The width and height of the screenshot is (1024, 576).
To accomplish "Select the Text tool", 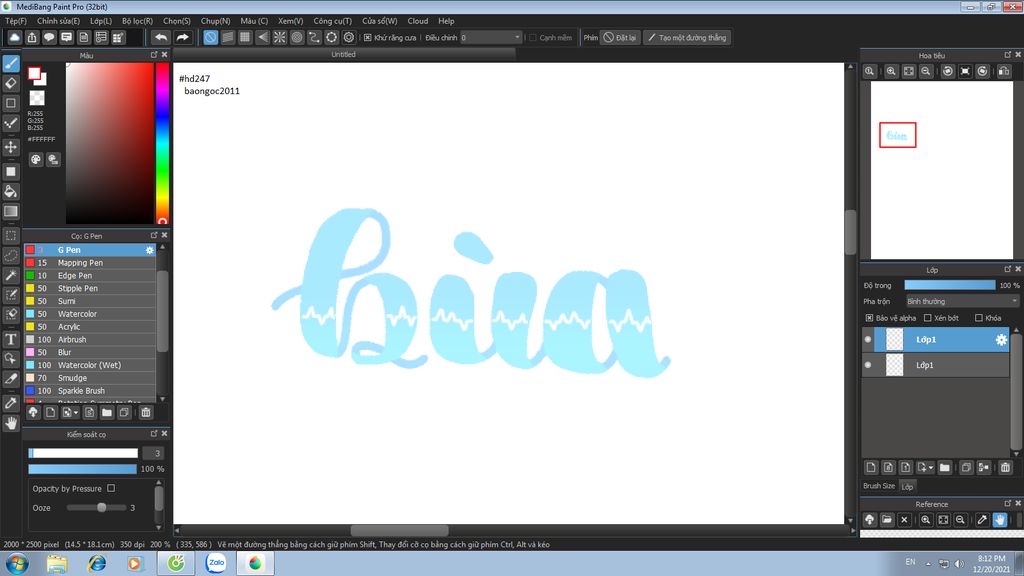I will 10,339.
